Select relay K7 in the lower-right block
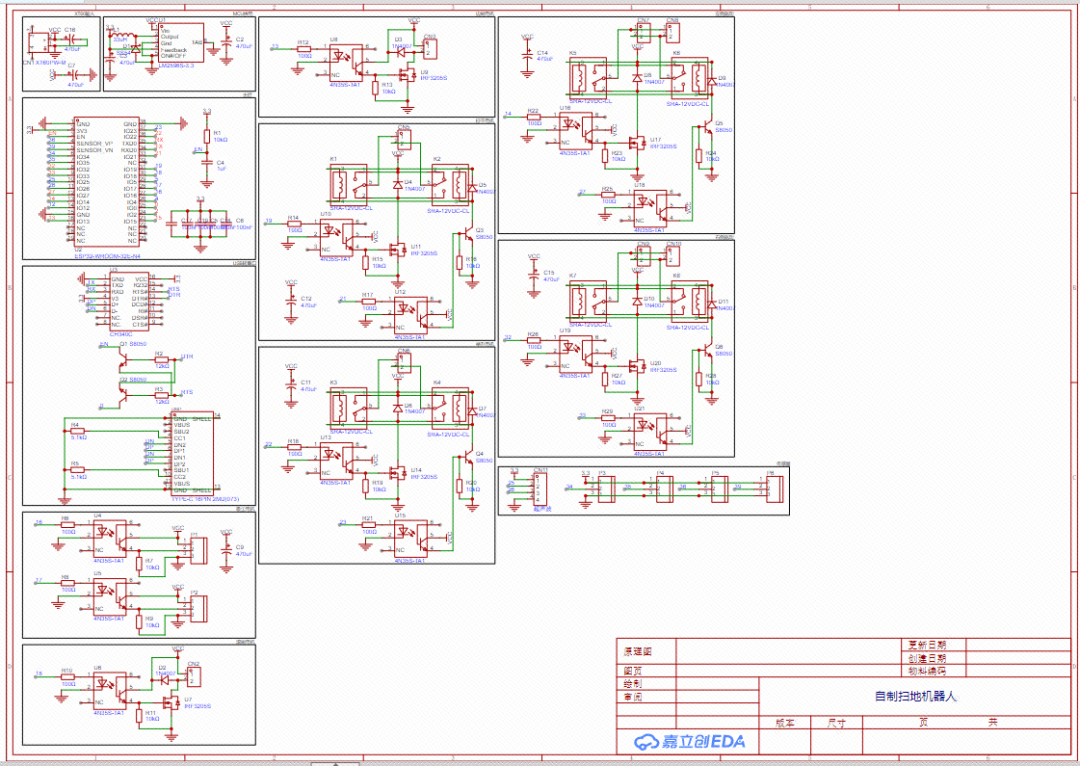Screen dimensions: 1080x766 582,299
